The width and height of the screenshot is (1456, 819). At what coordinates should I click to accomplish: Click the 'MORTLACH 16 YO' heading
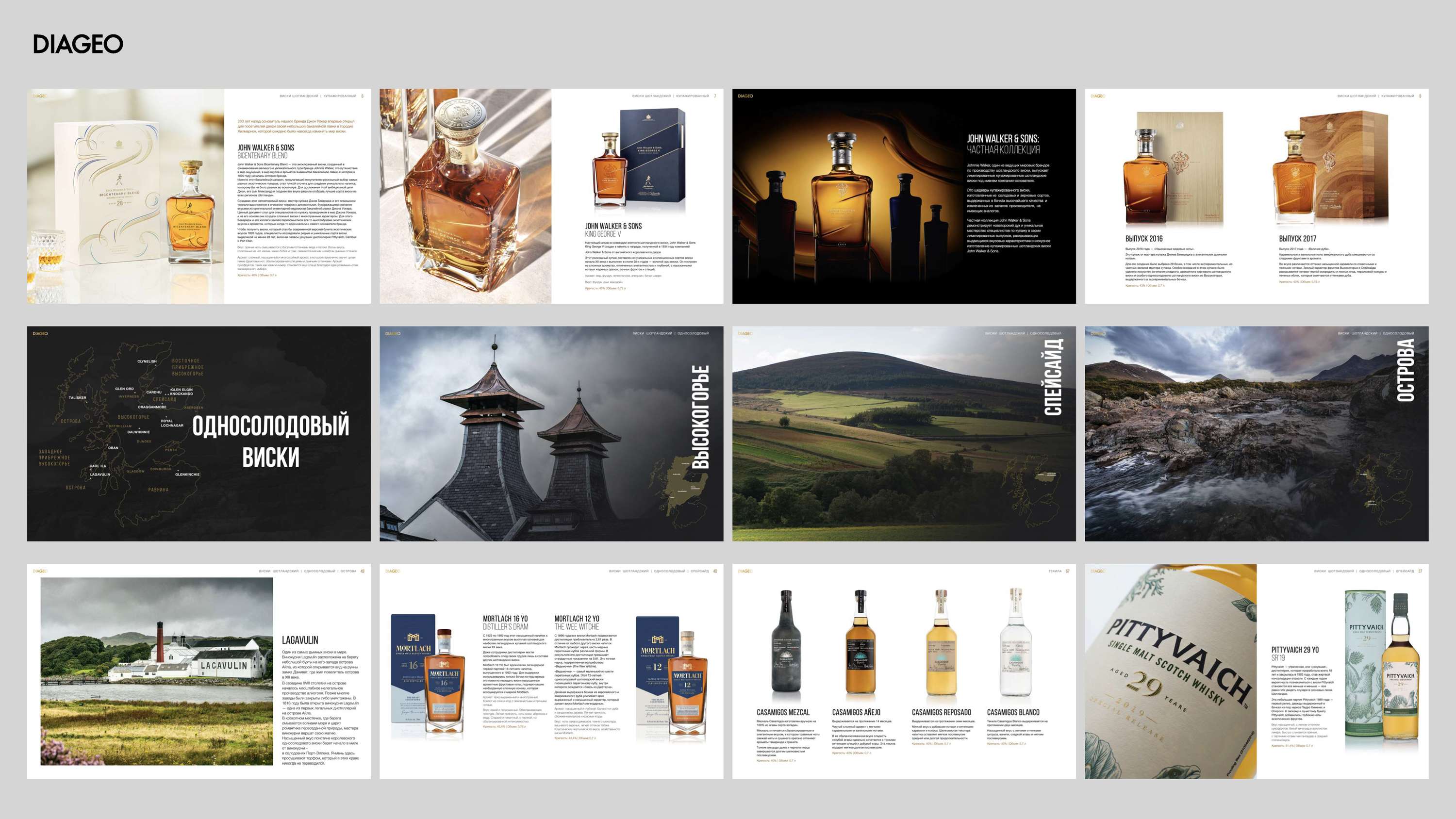pos(505,619)
